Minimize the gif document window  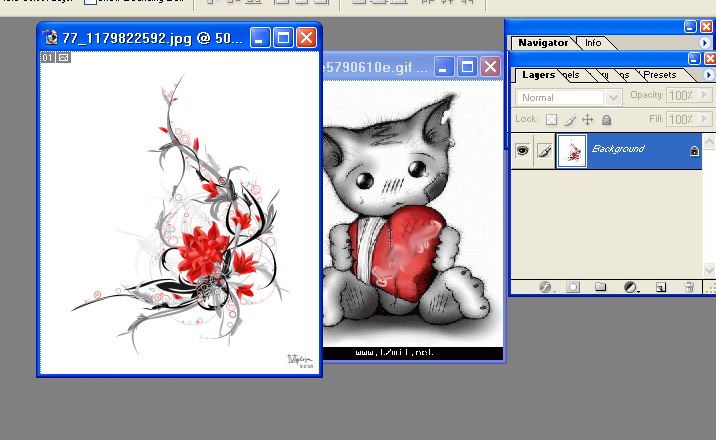443,67
